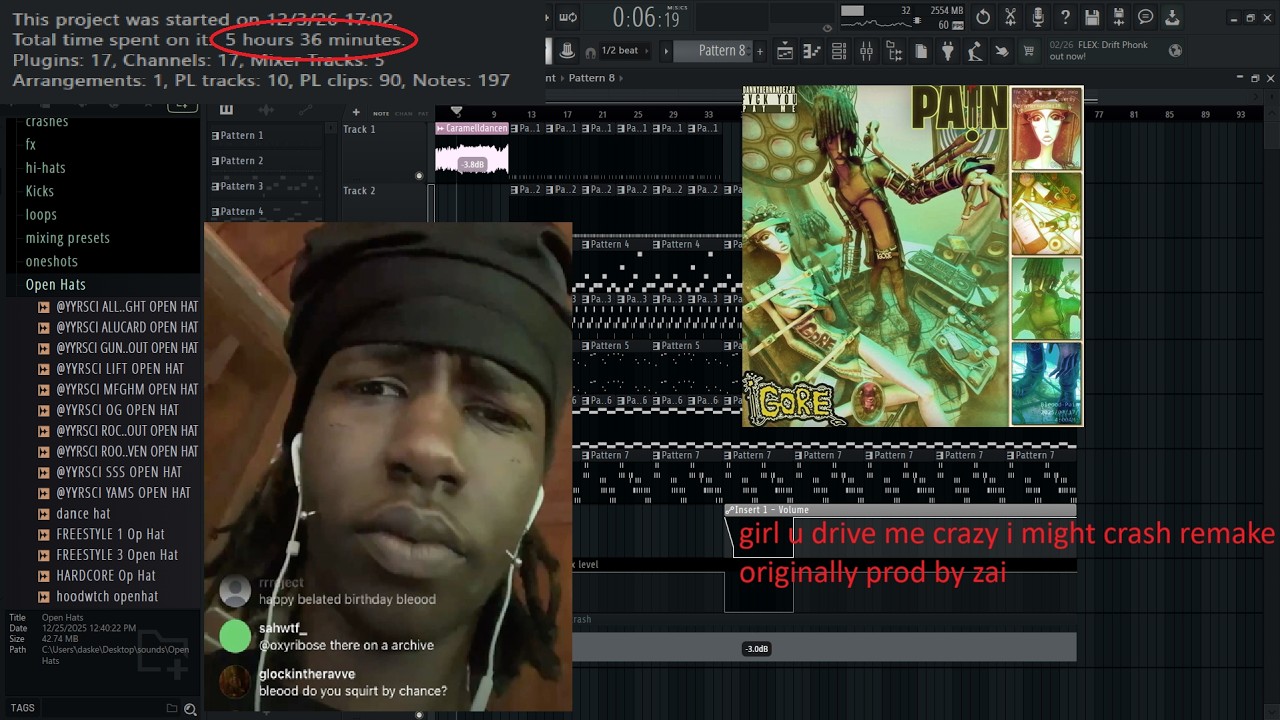Expand the oneshots folder

pos(51,261)
